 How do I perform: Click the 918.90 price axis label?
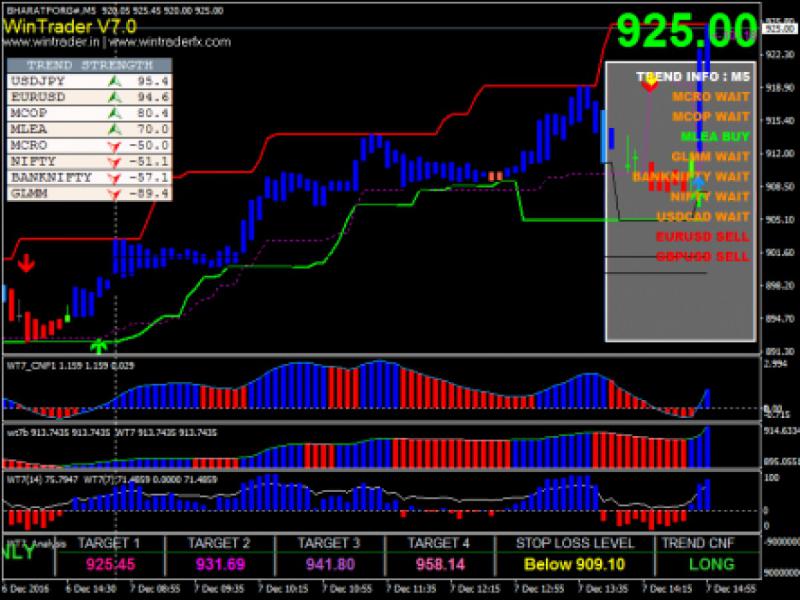tap(780, 88)
